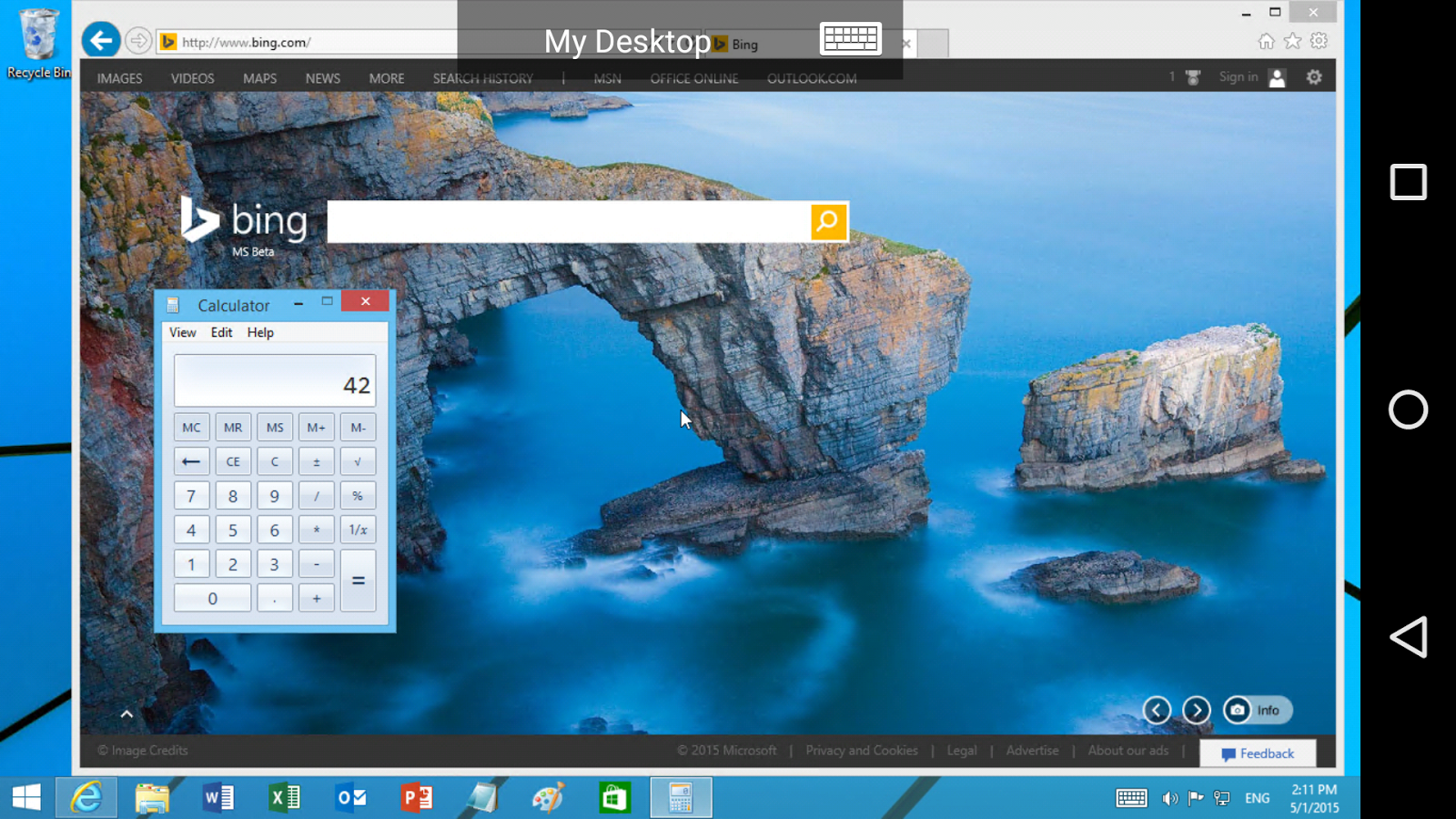Click the Bing search magnifier button
The width and height of the screenshot is (1456, 819).
point(828,221)
